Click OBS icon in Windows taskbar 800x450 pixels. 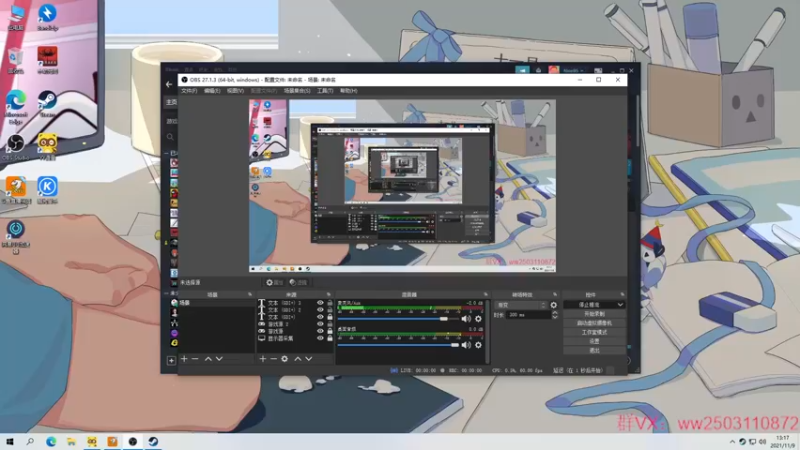(133, 441)
